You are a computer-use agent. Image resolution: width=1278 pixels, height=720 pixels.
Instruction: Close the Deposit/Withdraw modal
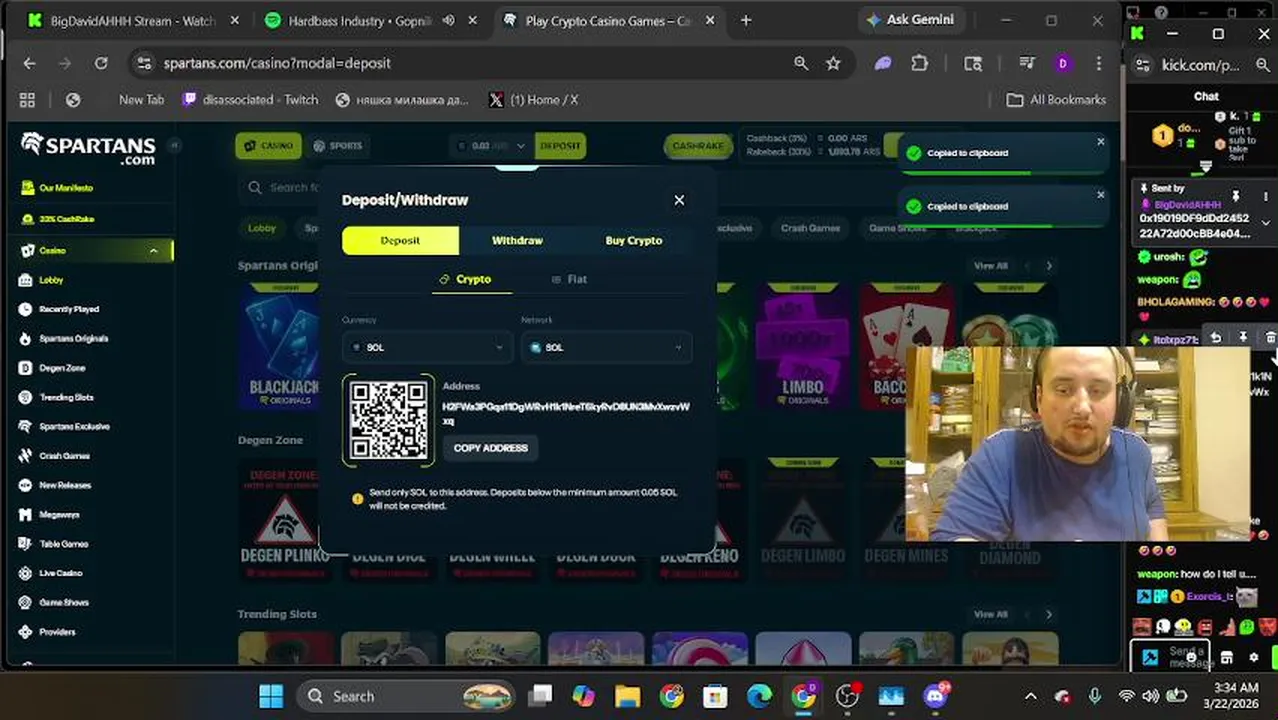[x=679, y=200]
